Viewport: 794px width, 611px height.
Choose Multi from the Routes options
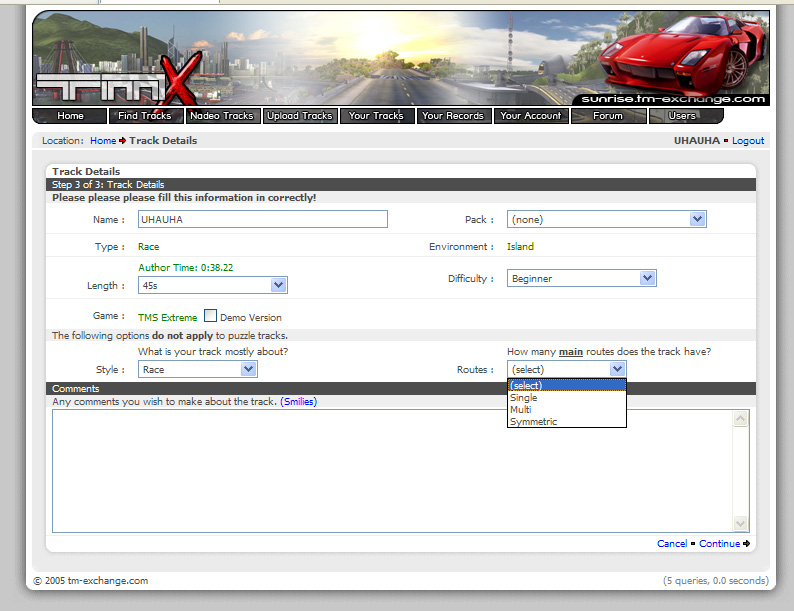[x=521, y=410]
